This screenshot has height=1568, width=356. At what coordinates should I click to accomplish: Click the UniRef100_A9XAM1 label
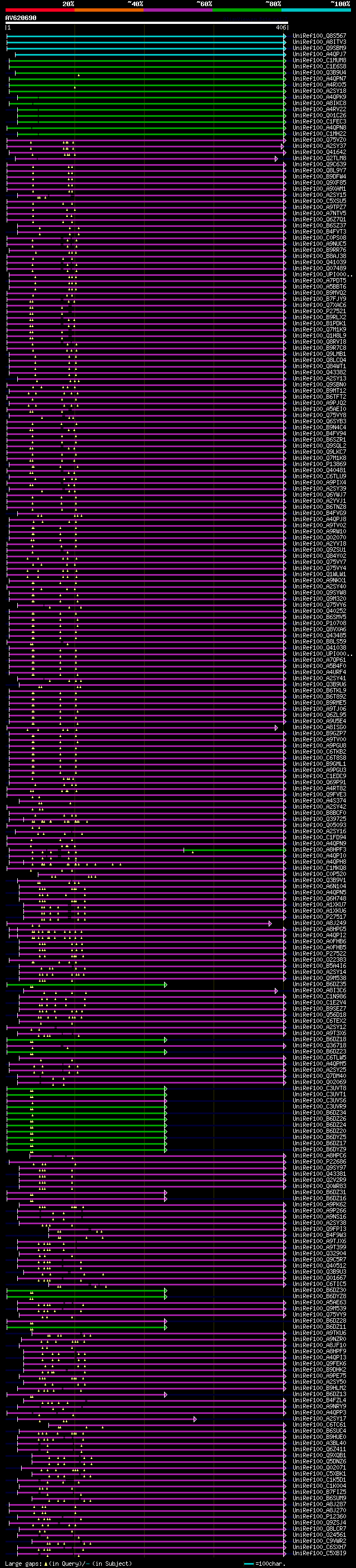pos(319,189)
